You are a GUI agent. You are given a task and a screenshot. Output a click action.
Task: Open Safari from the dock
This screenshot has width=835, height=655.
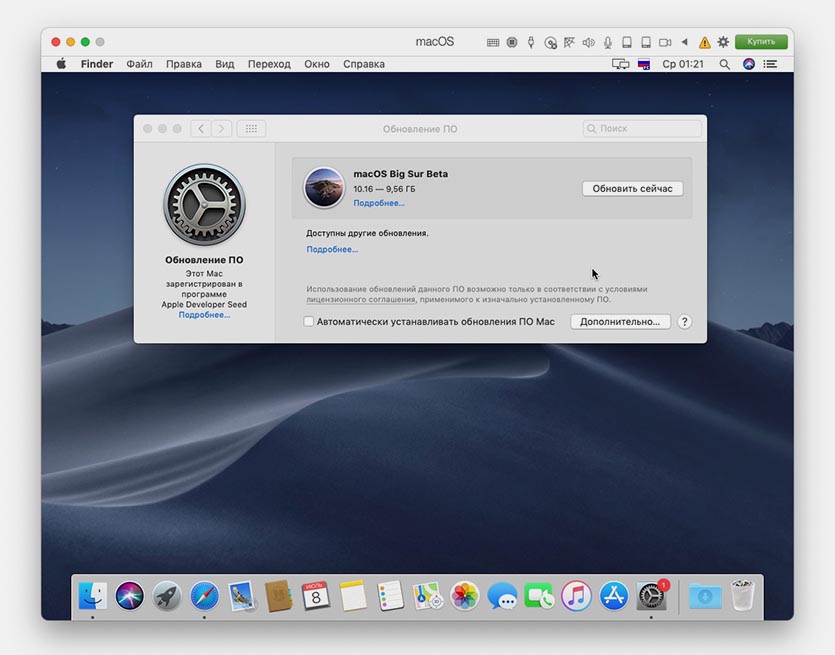point(204,596)
